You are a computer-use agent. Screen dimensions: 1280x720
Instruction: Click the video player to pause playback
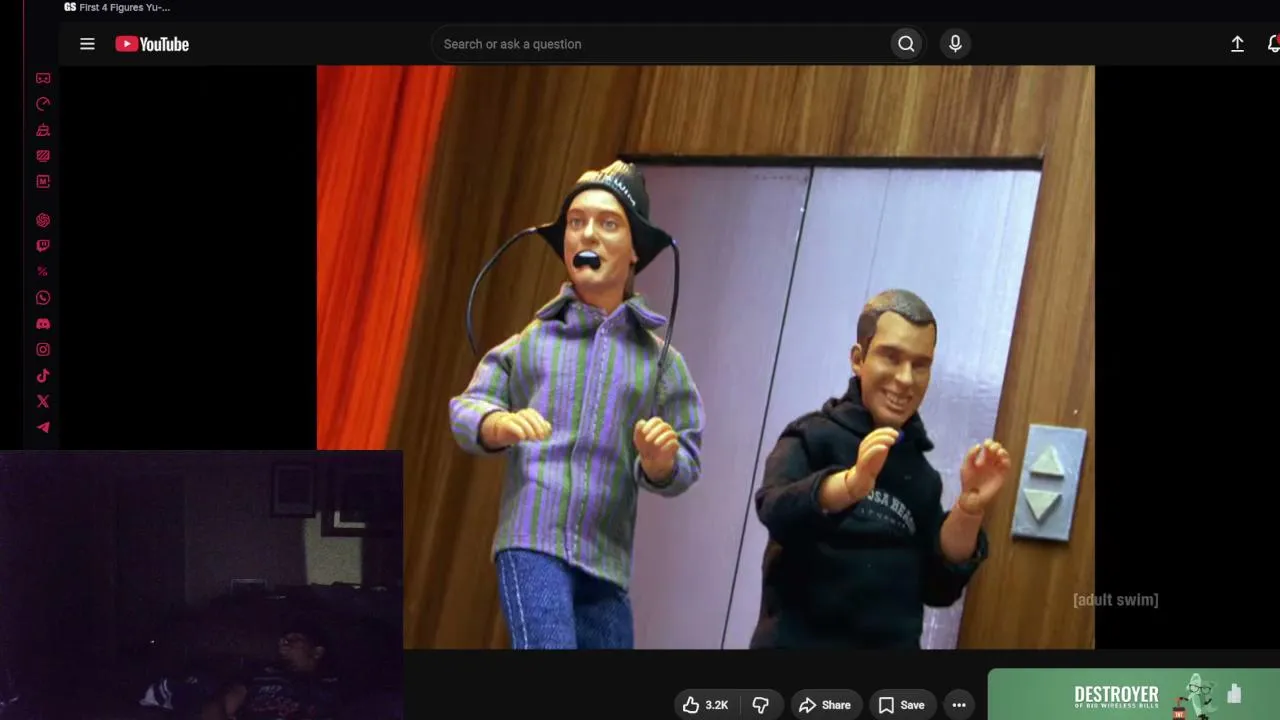pyautogui.click(x=705, y=357)
